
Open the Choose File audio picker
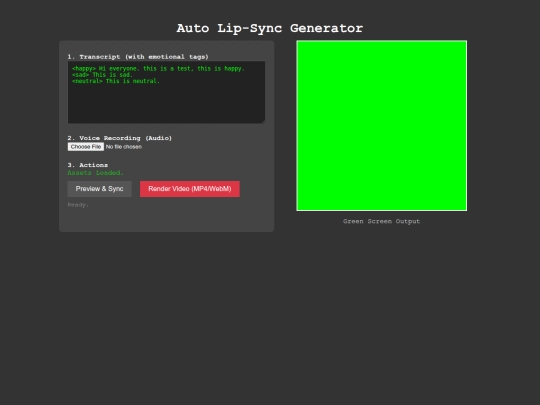pos(86,147)
